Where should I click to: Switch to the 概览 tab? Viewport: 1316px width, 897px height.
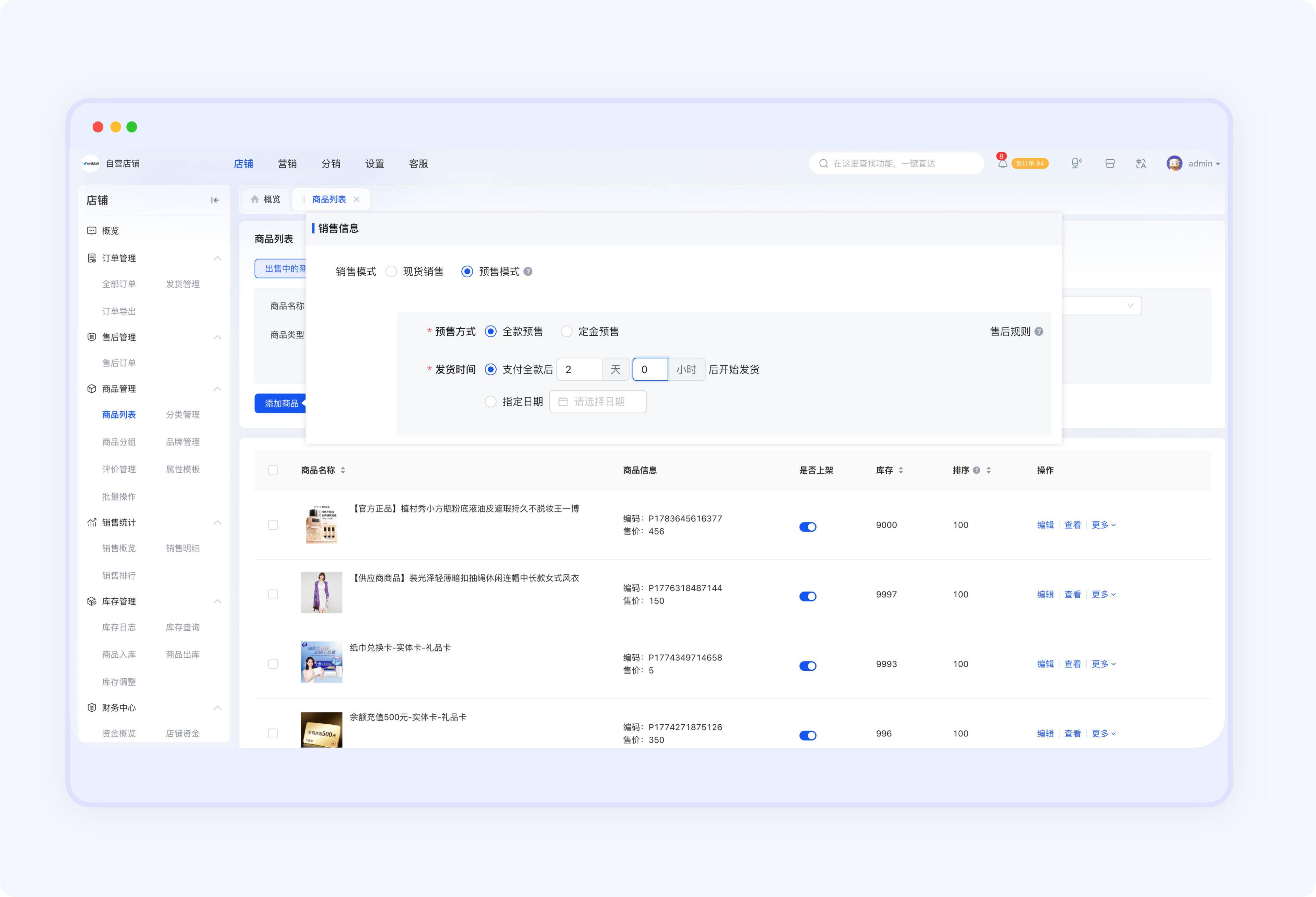(266, 199)
